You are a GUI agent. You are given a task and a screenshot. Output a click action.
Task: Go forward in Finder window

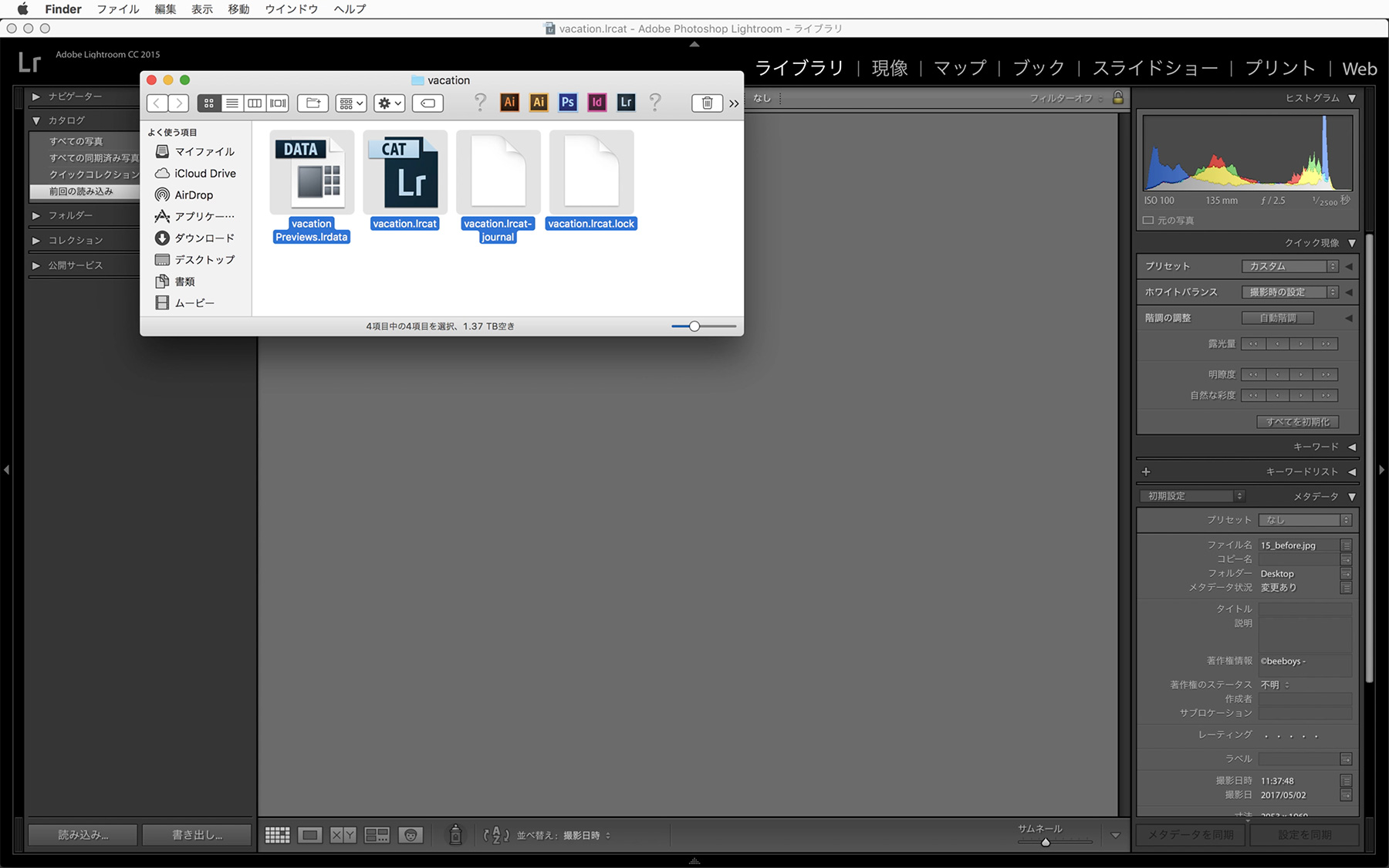(178, 103)
